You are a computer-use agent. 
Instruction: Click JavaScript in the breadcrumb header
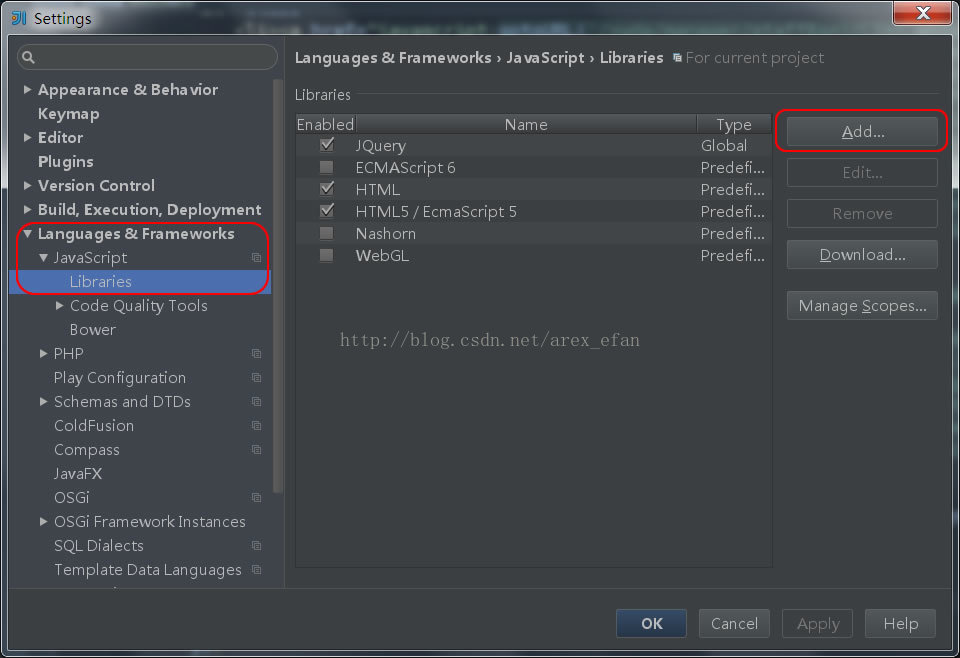545,58
